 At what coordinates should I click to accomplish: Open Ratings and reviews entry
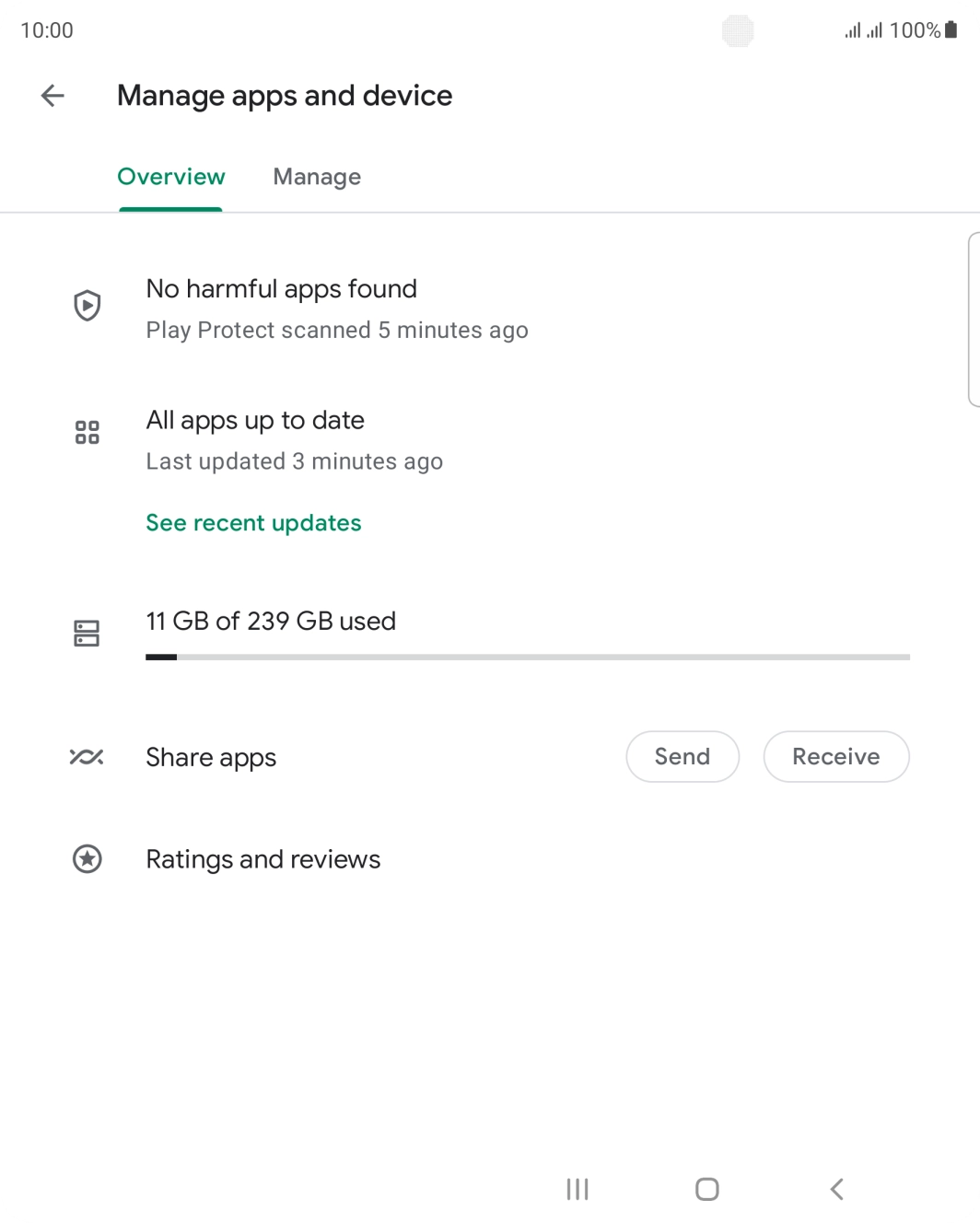tap(262, 859)
